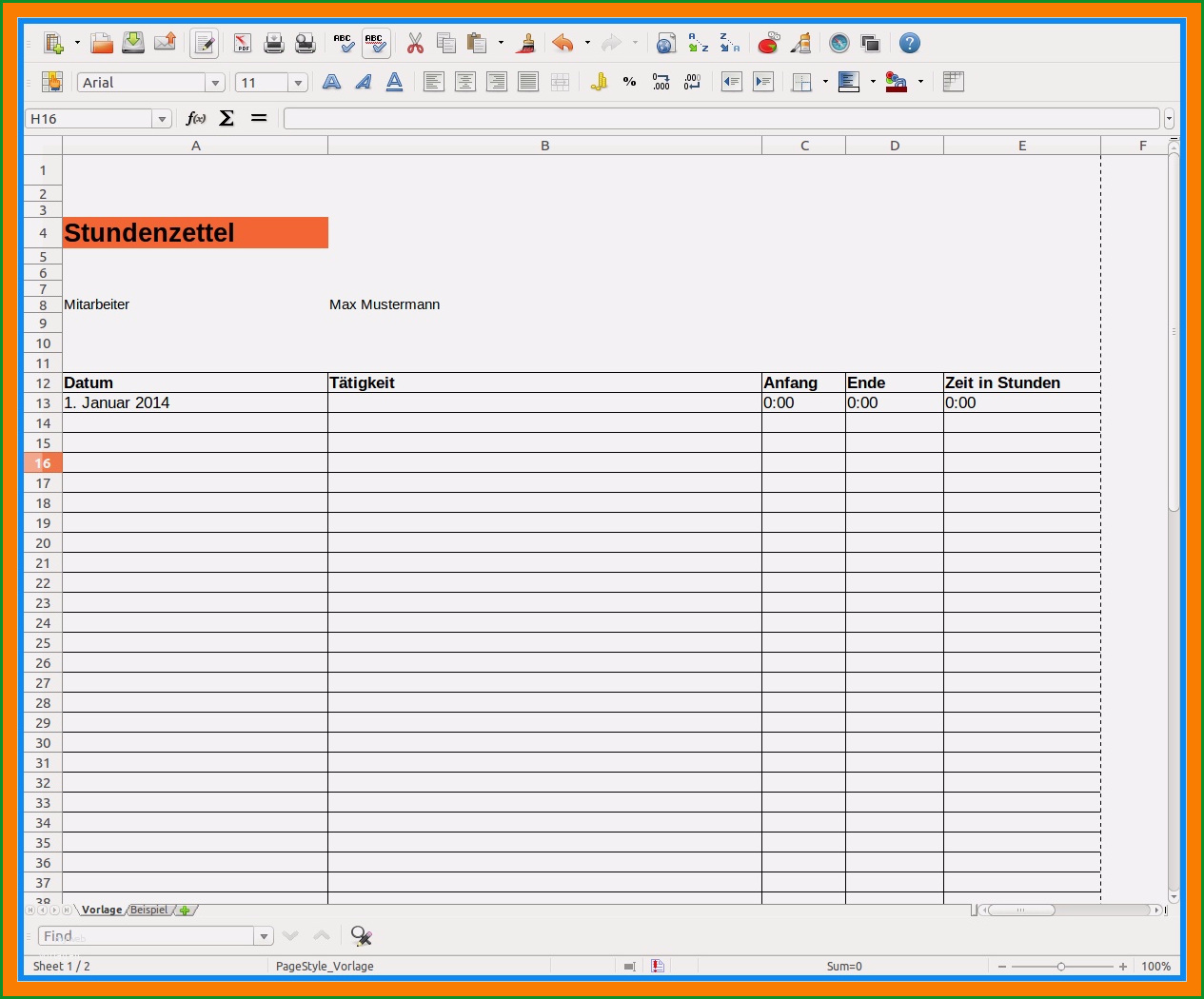Open the Navigator compass icon
This screenshot has height=999, width=1204.
pos(839,43)
